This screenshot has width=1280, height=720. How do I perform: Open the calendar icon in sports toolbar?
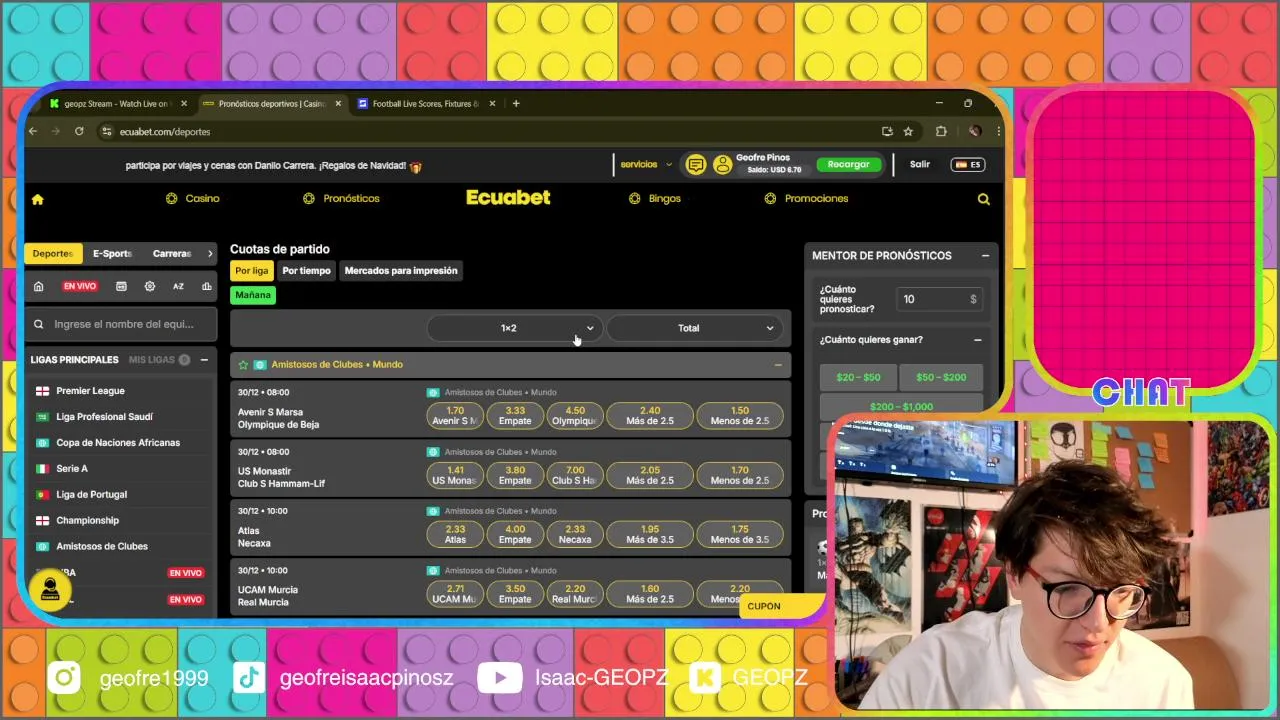tap(121, 286)
